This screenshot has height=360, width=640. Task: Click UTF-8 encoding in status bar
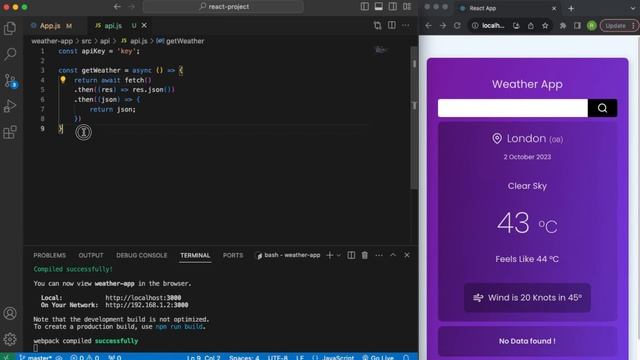click(x=278, y=357)
